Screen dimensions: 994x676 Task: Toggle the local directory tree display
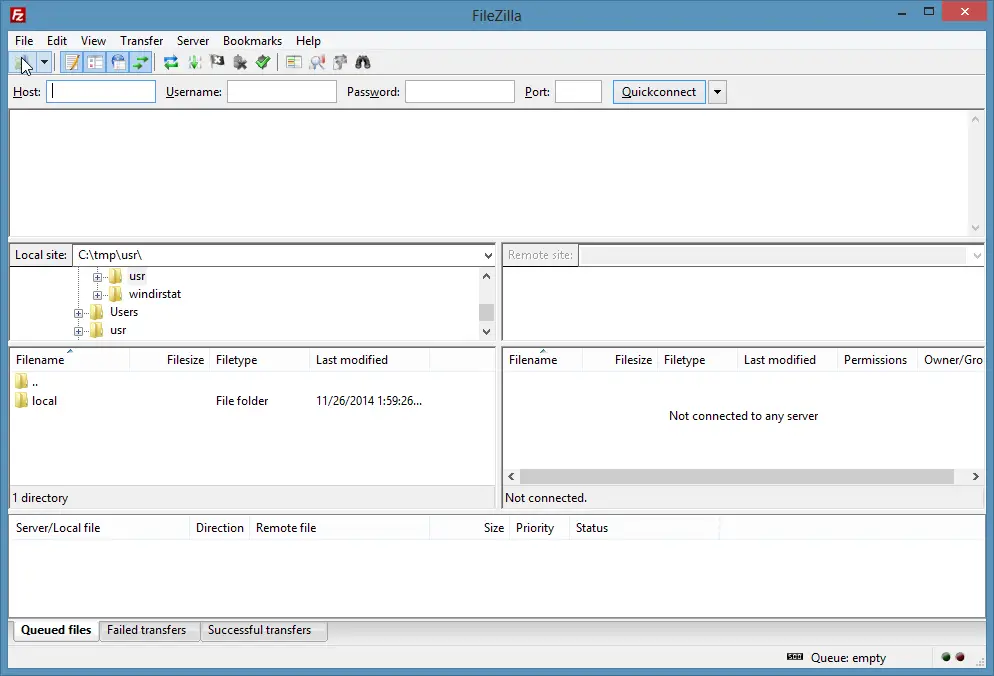(x=95, y=62)
